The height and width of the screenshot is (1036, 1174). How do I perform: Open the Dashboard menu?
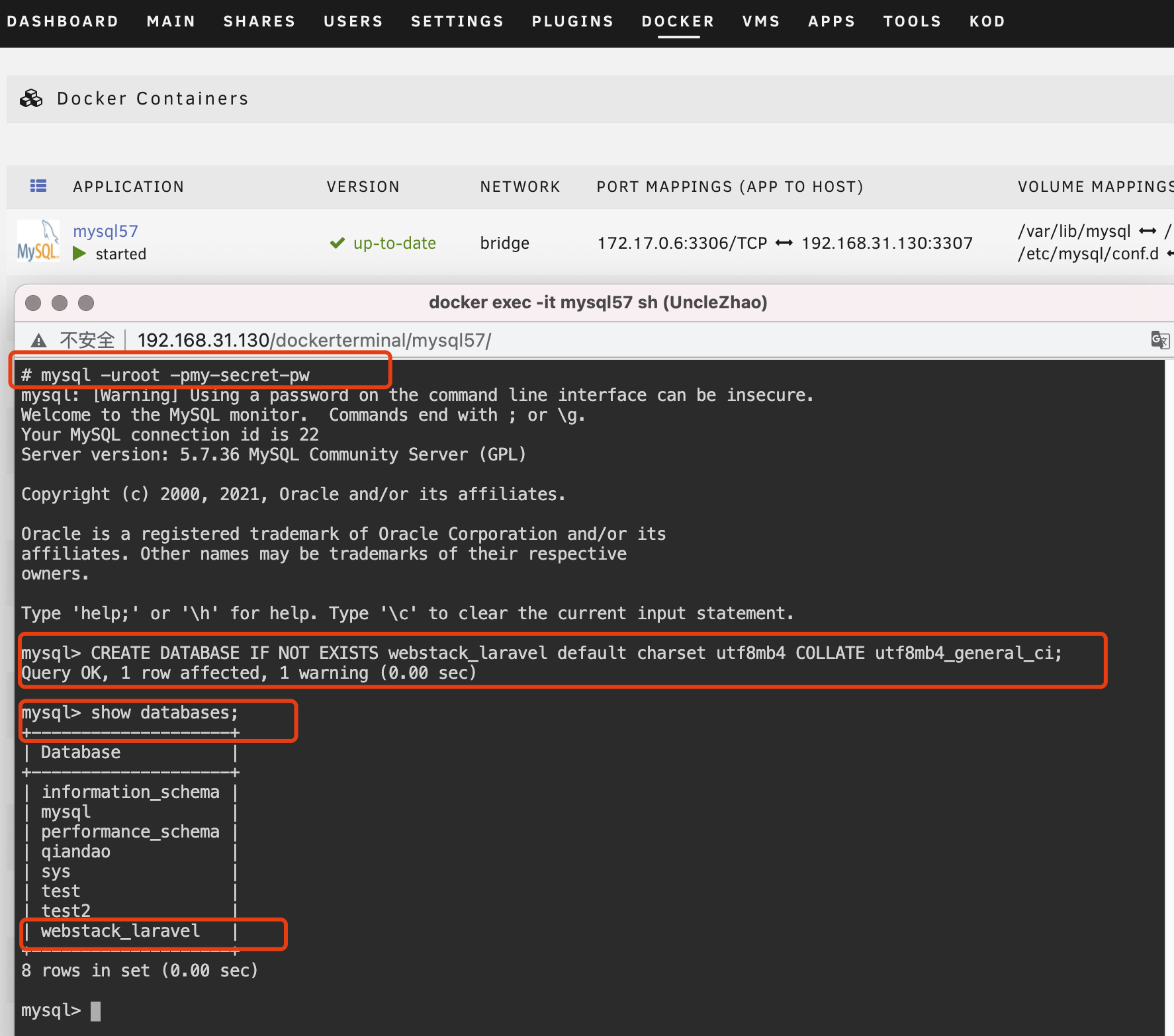(x=62, y=21)
